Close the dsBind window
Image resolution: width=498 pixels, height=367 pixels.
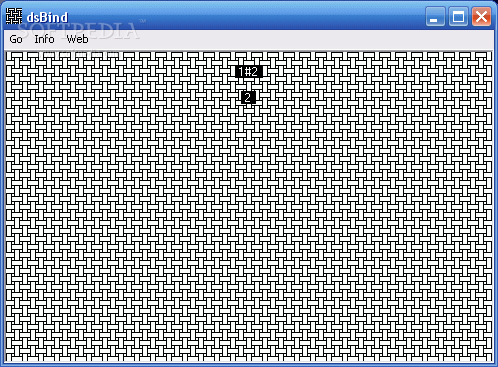coord(481,16)
